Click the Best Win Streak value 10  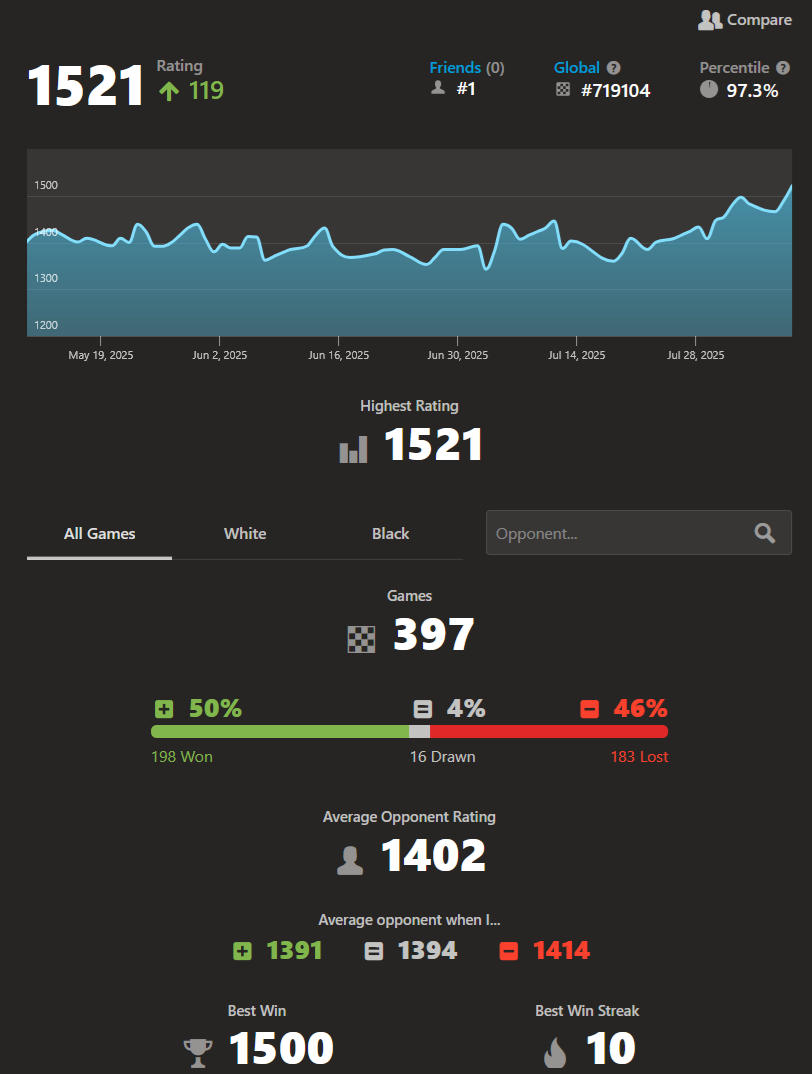click(611, 1048)
